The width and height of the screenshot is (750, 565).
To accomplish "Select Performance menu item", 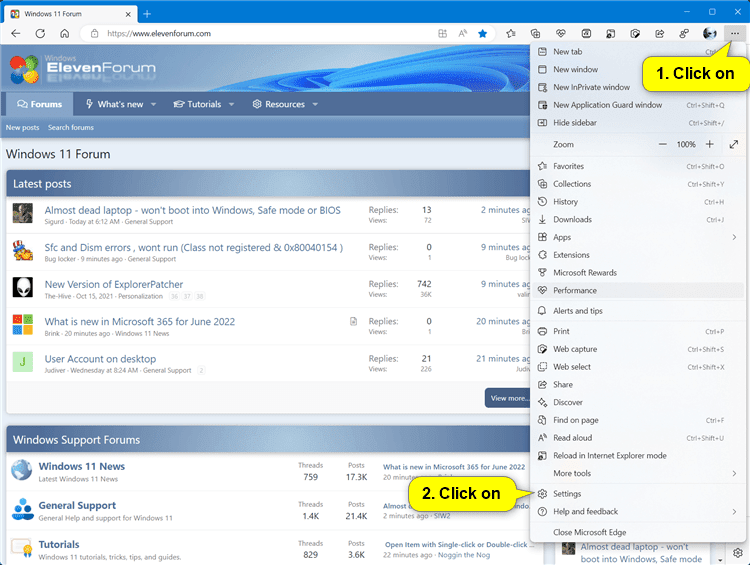I will tap(638, 290).
